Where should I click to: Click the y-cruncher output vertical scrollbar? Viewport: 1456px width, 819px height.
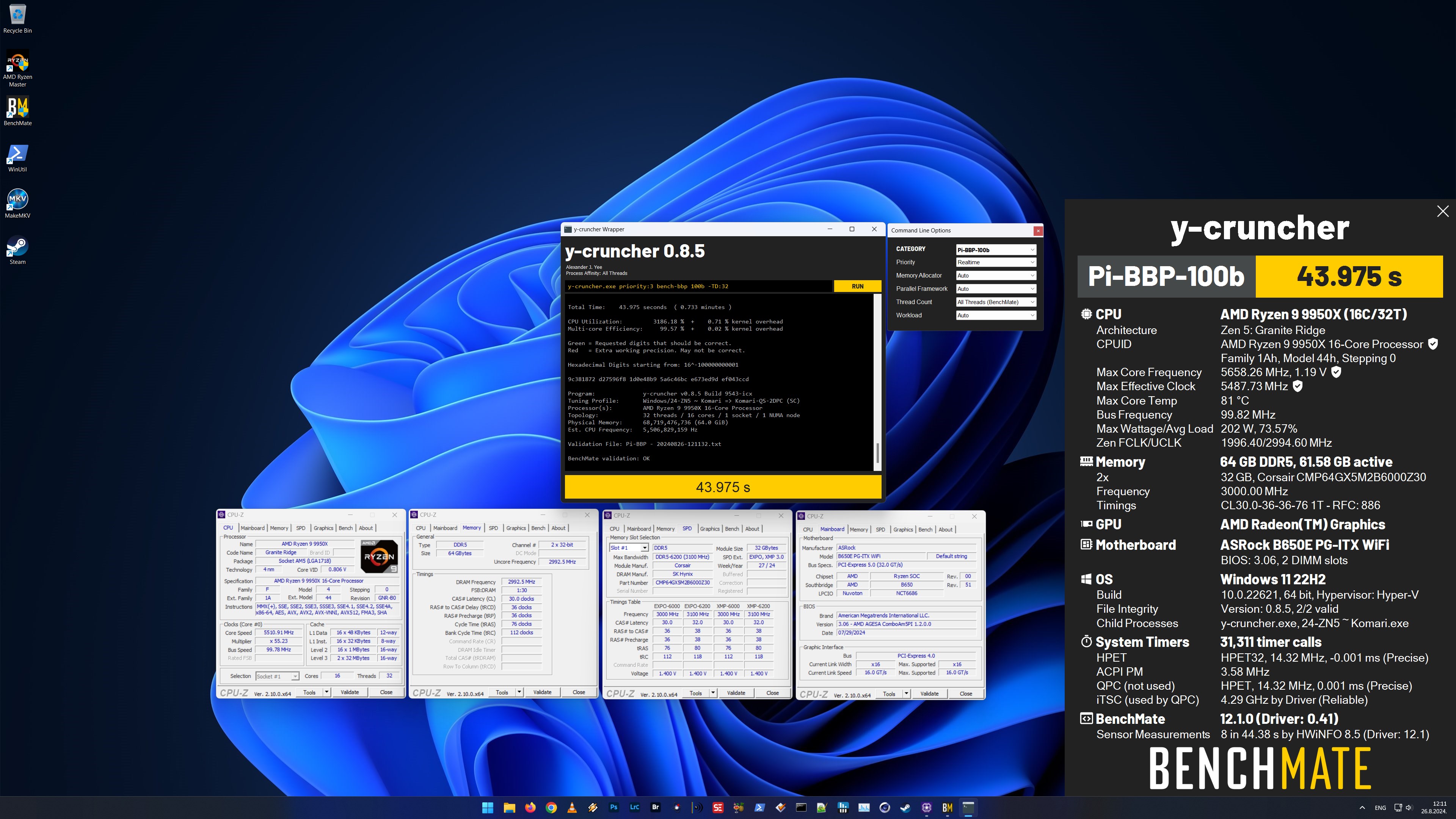877,383
